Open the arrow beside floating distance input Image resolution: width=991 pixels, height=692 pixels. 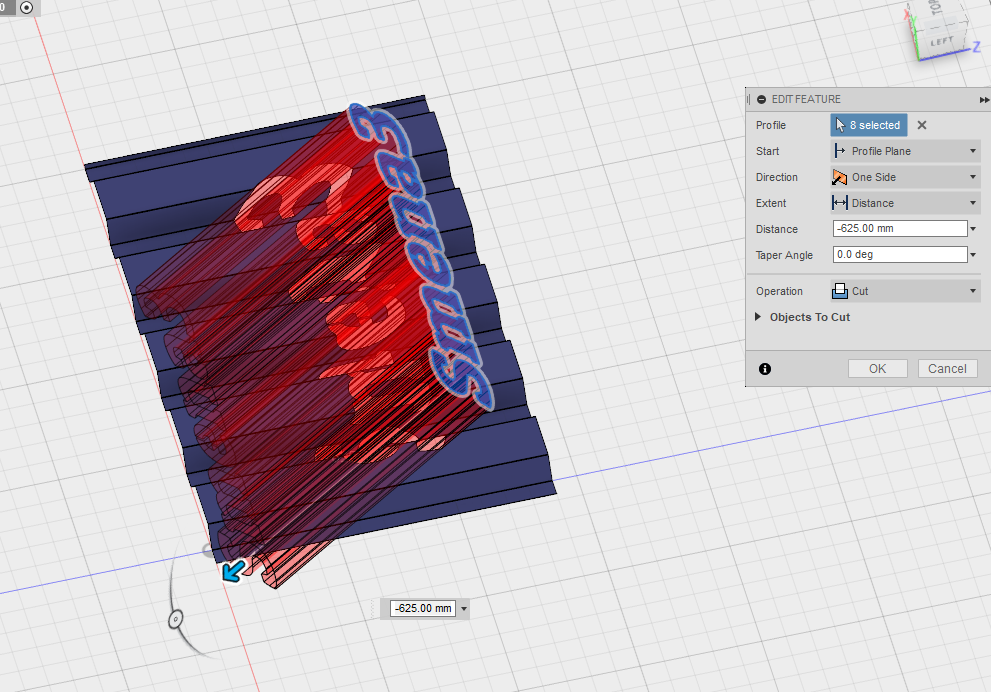point(465,609)
